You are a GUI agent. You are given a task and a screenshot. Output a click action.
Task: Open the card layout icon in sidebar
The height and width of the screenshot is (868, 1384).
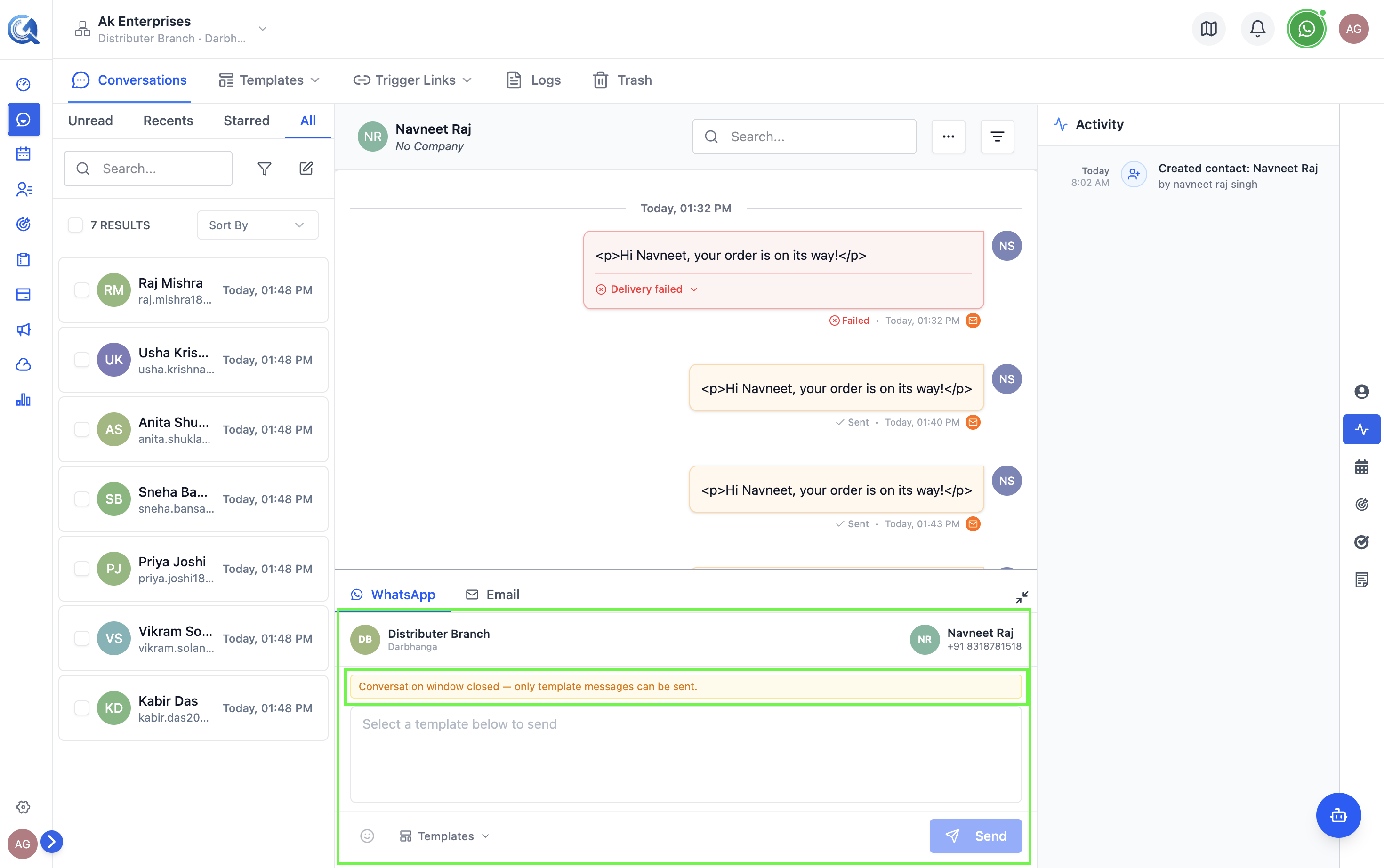24,295
